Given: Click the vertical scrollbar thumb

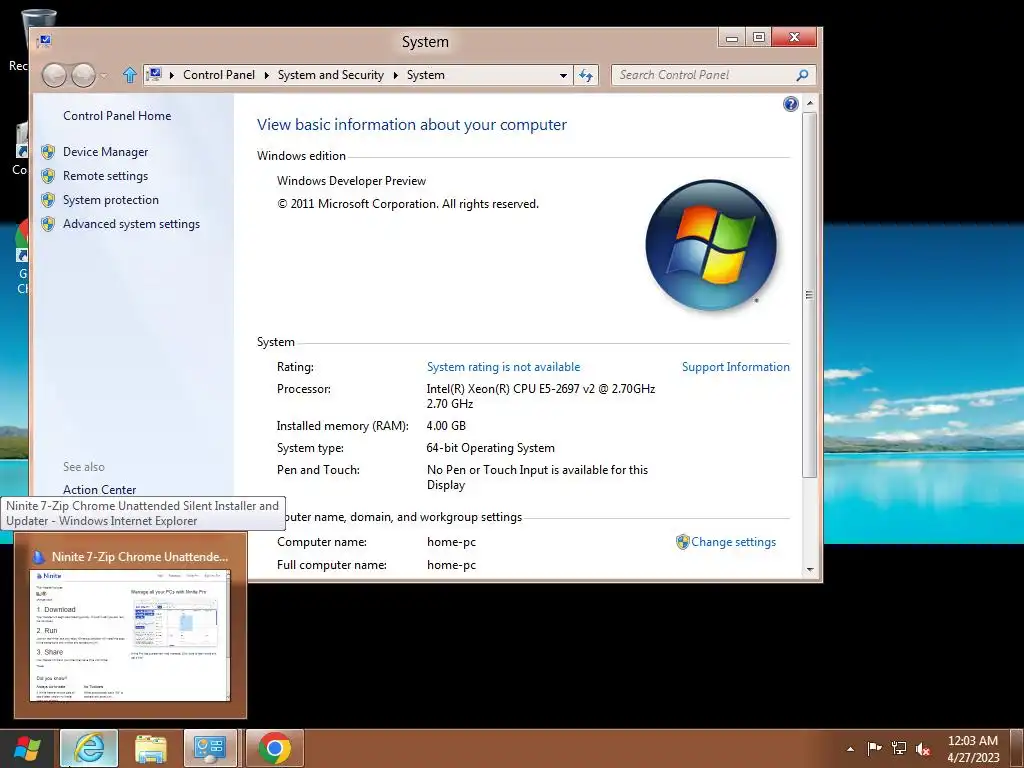Looking at the screenshot, I should pos(810,295).
